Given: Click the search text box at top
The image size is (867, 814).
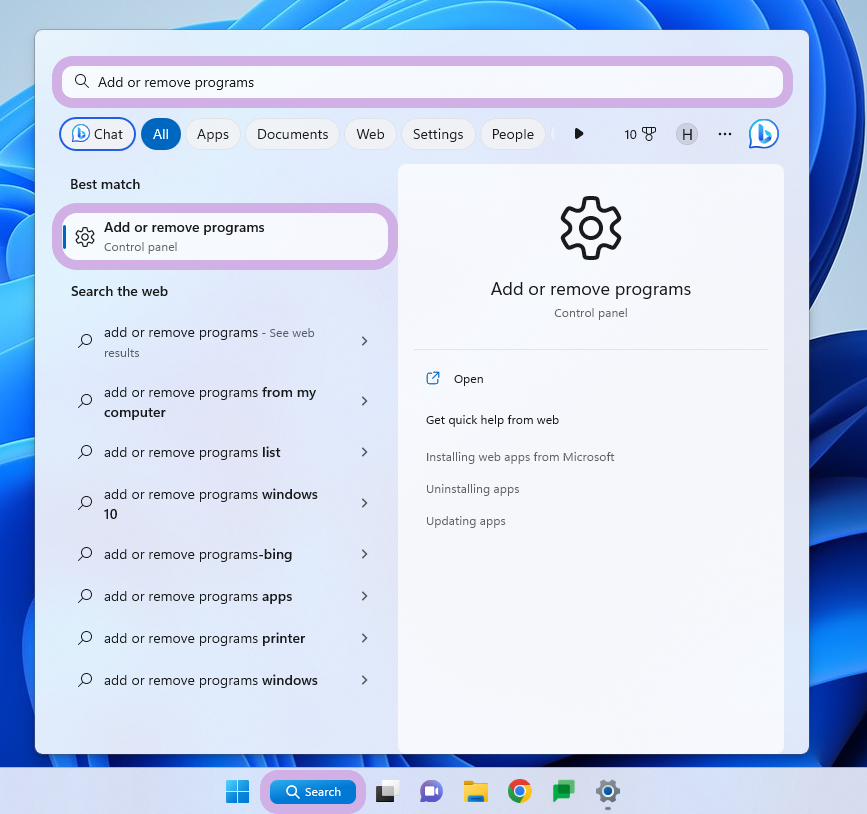Looking at the screenshot, I should [x=422, y=82].
